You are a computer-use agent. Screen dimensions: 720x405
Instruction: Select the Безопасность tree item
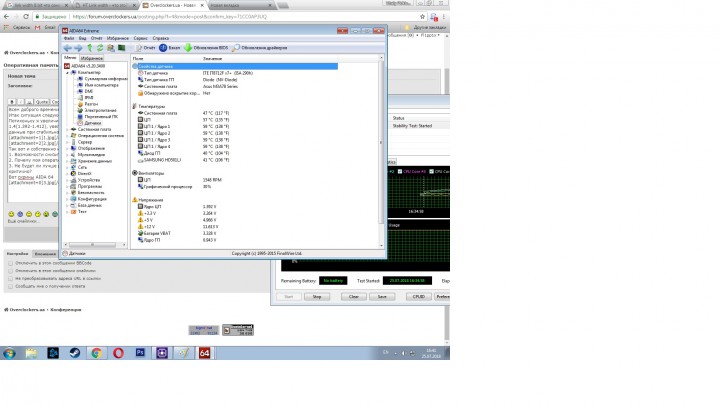pos(87,193)
